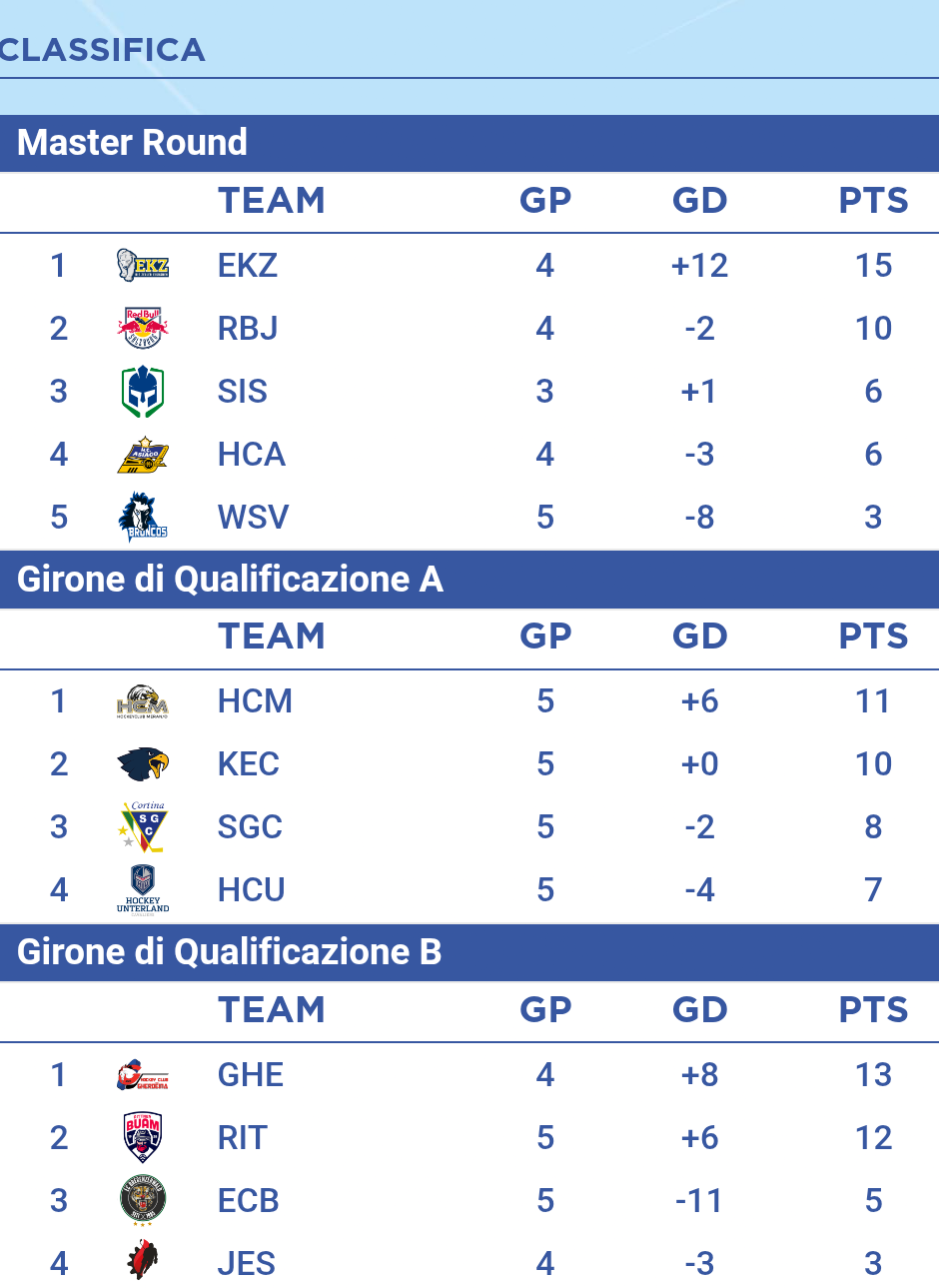This screenshot has height=1288, width=939.
Task: Select the Girone di Qualificazione A header
Action: (x=469, y=580)
